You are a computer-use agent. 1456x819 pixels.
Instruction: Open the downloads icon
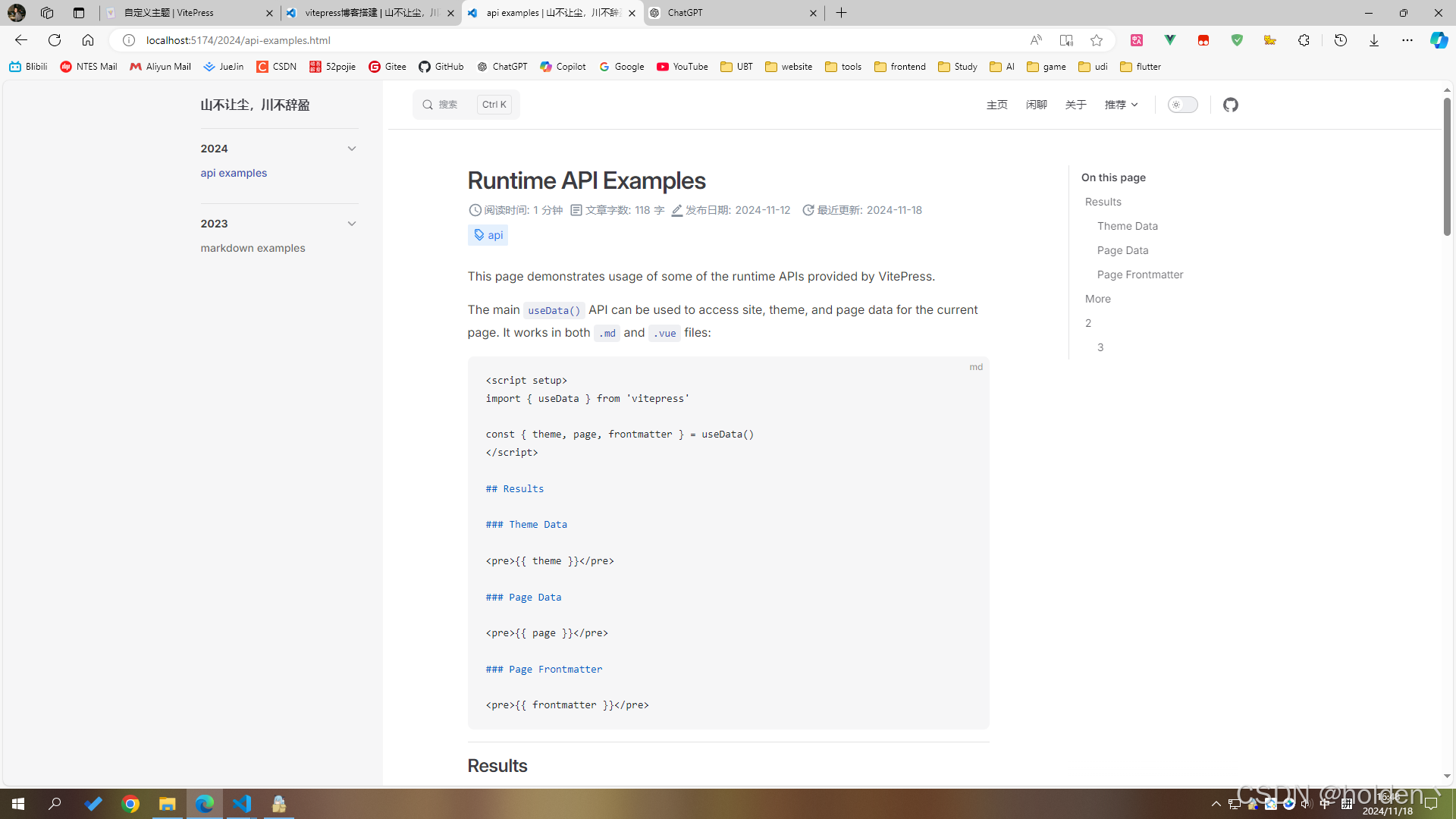1374,40
